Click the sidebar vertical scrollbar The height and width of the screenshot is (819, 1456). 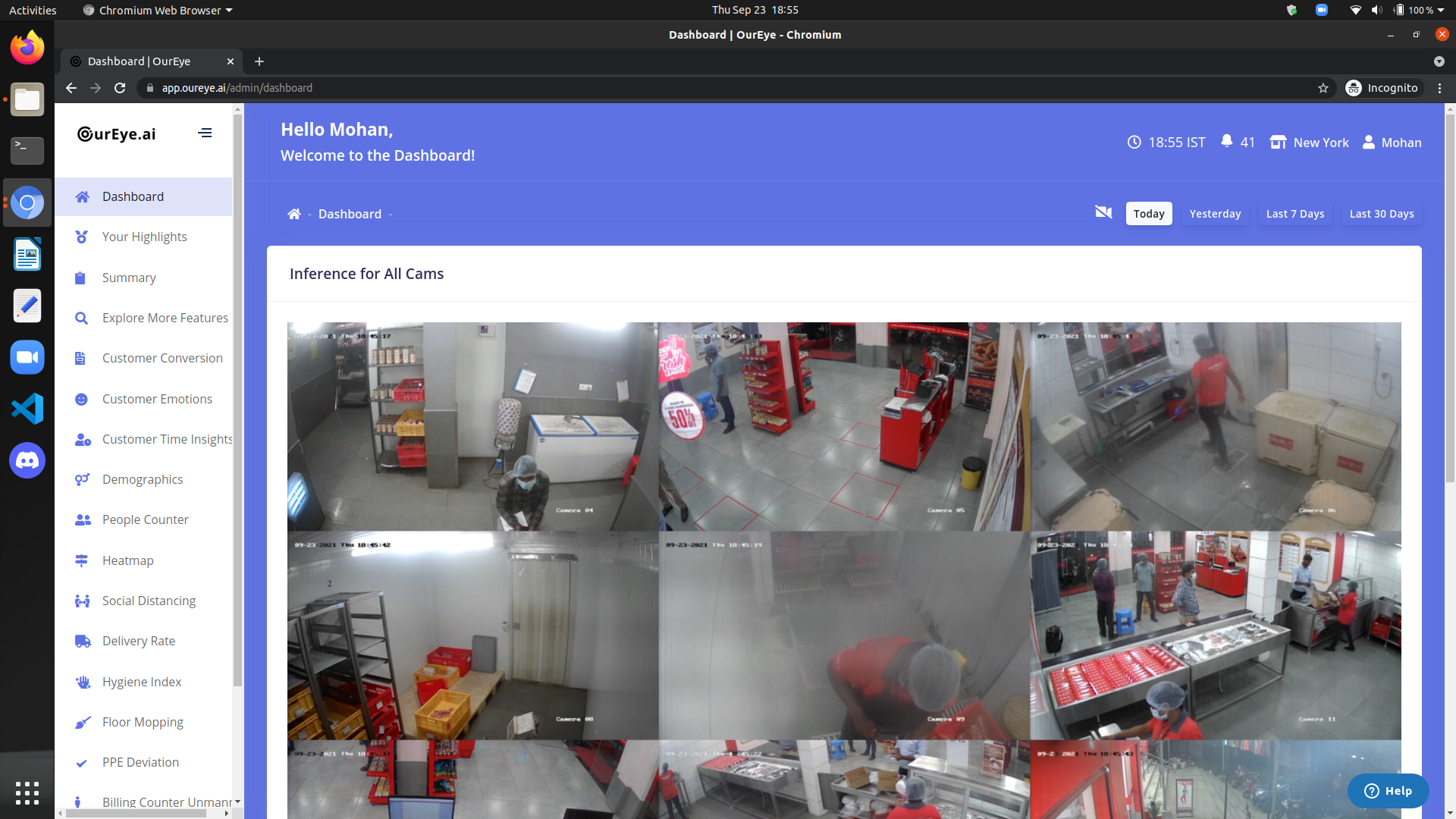coord(238,400)
